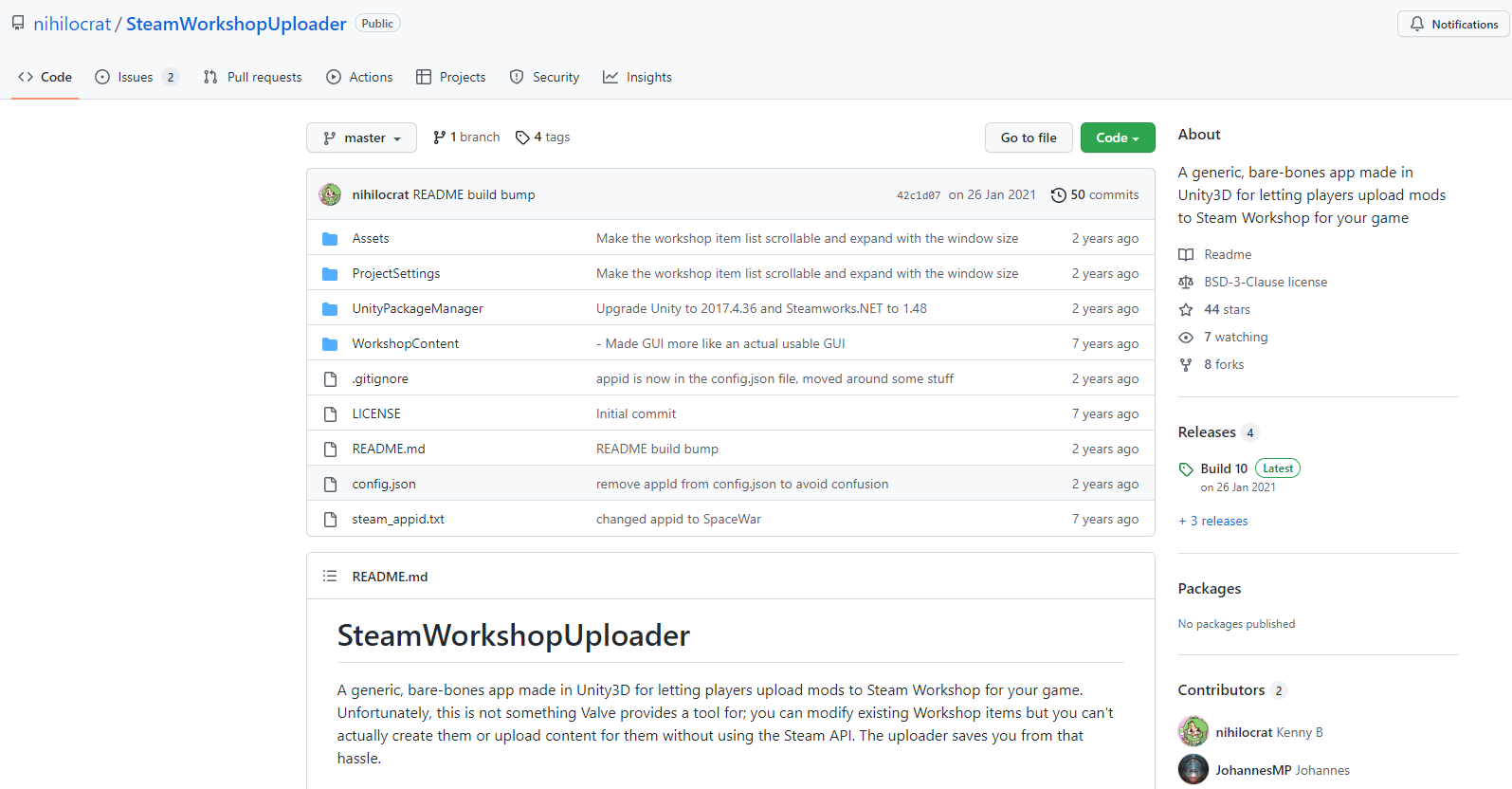Image resolution: width=1512 pixels, height=789 pixels.
Task: Click the Public visibility badge
Action: (x=377, y=24)
